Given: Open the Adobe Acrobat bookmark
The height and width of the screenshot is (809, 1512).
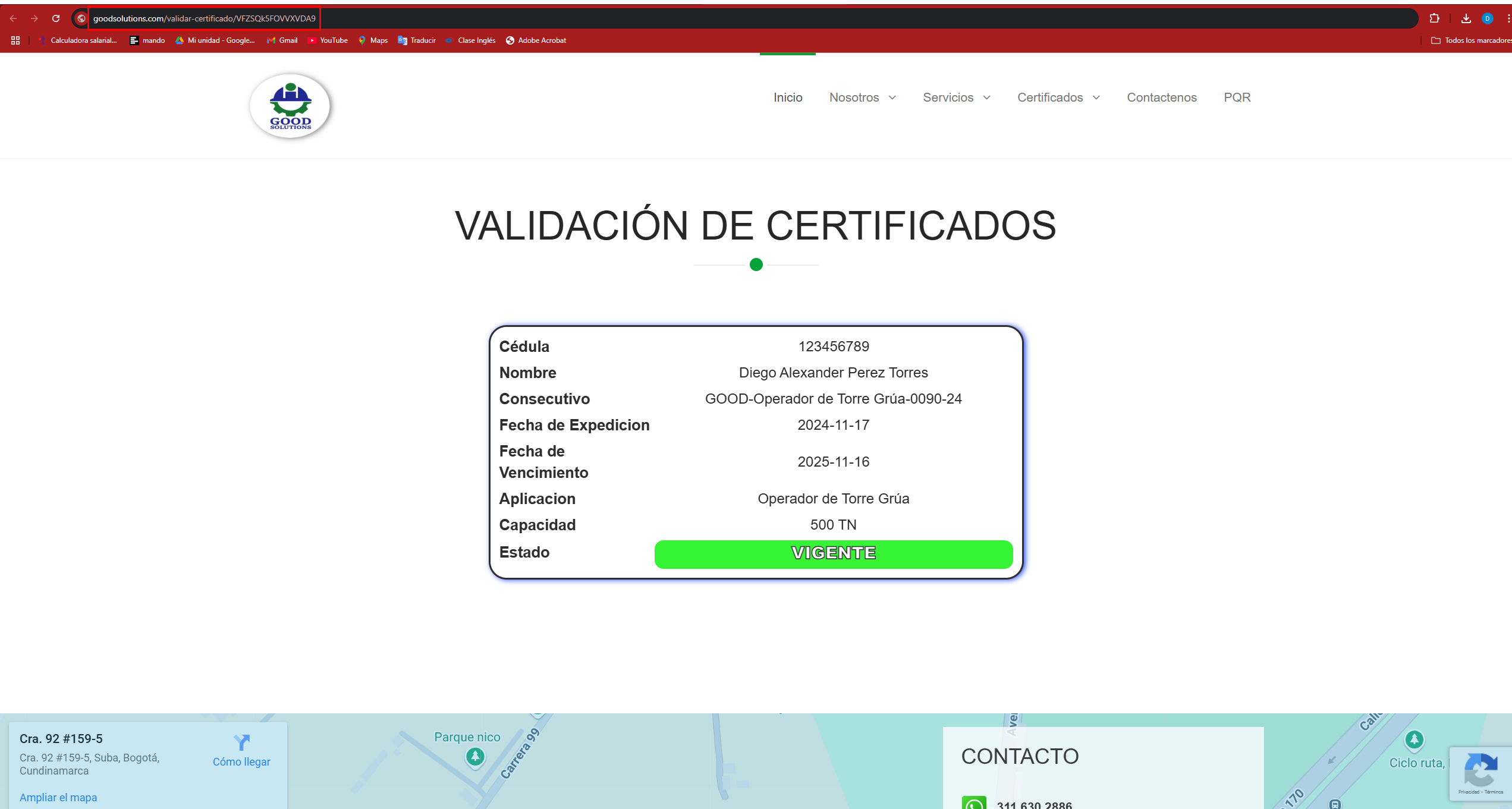Looking at the screenshot, I should [536, 40].
